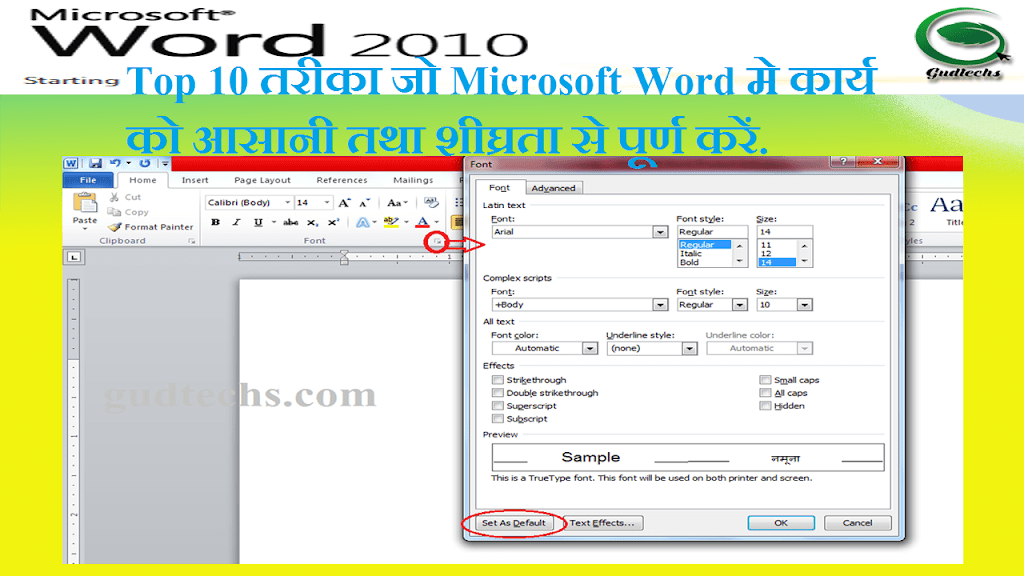Image resolution: width=1024 pixels, height=576 pixels.
Task: Apply strikethrough abc icon in ribbon
Action: coord(291,222)
